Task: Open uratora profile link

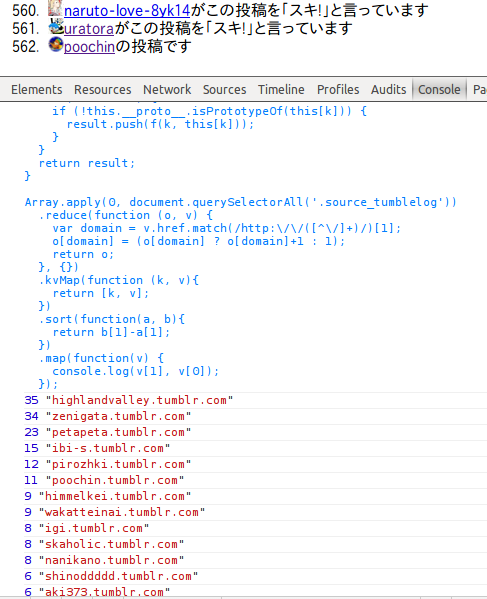Action: (89, 29)
